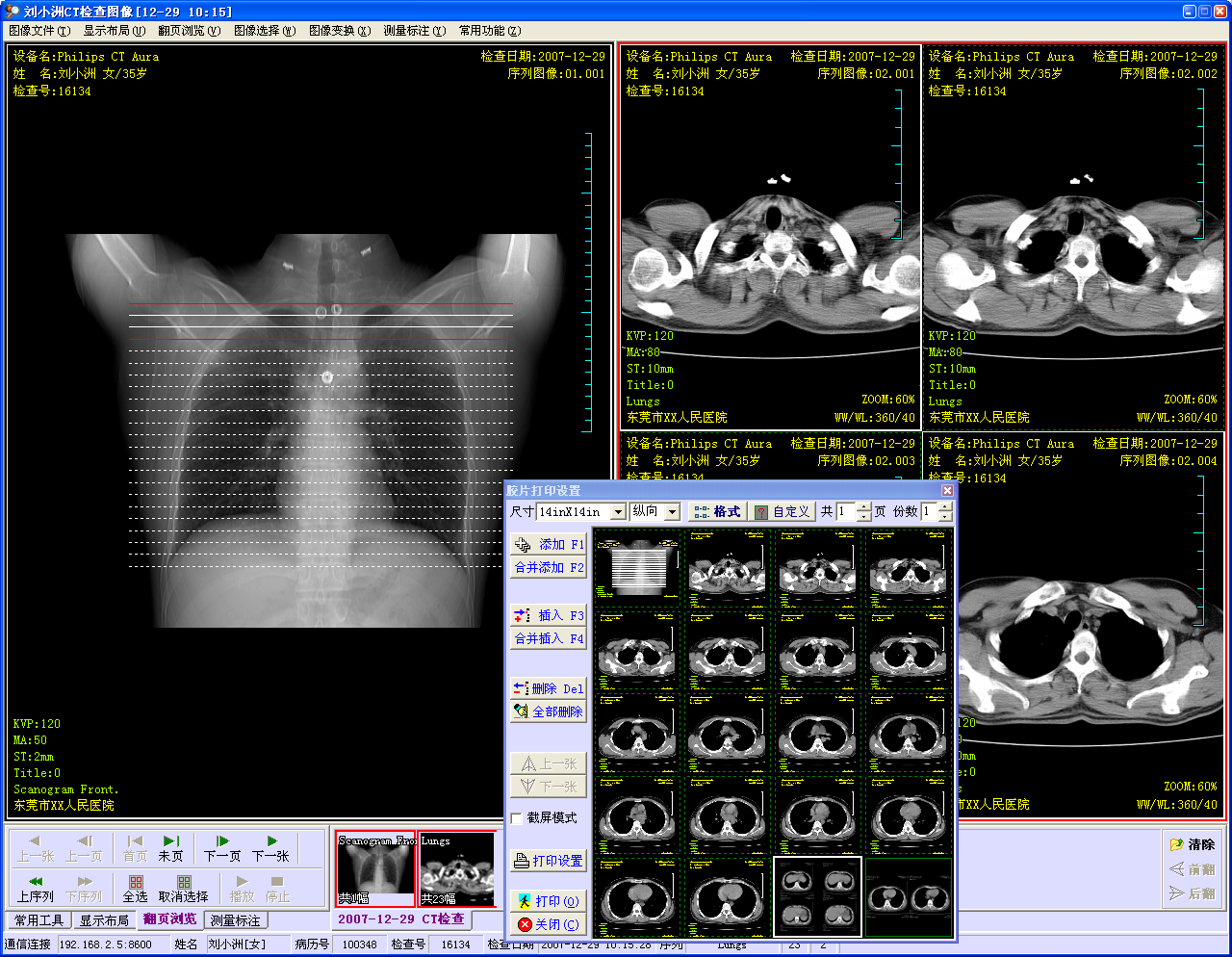The height and width of the screenshot is (957, 1232).
Task: Switch to the 常用工具 tab
Action: point(39,920)
